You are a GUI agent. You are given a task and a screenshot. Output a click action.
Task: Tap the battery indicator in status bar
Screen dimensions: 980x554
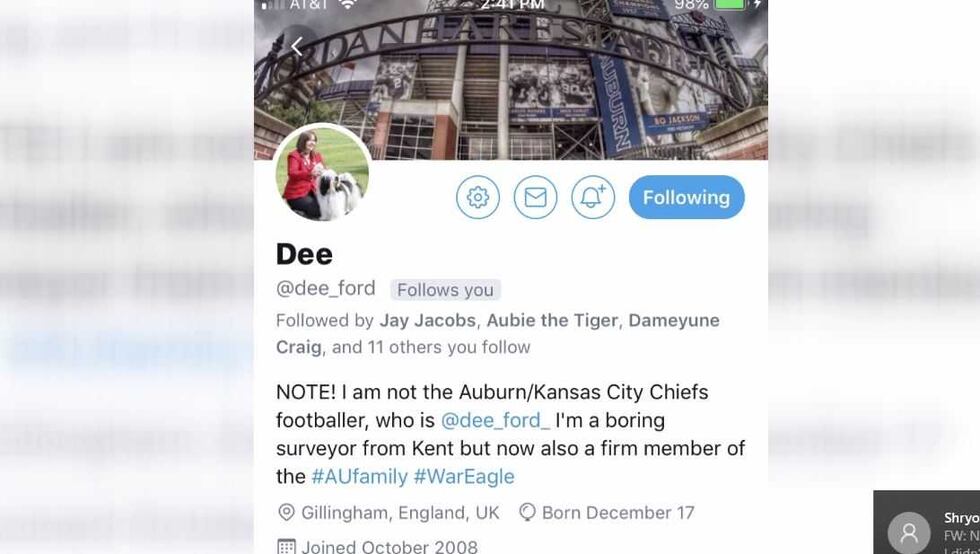coord(730,5)
